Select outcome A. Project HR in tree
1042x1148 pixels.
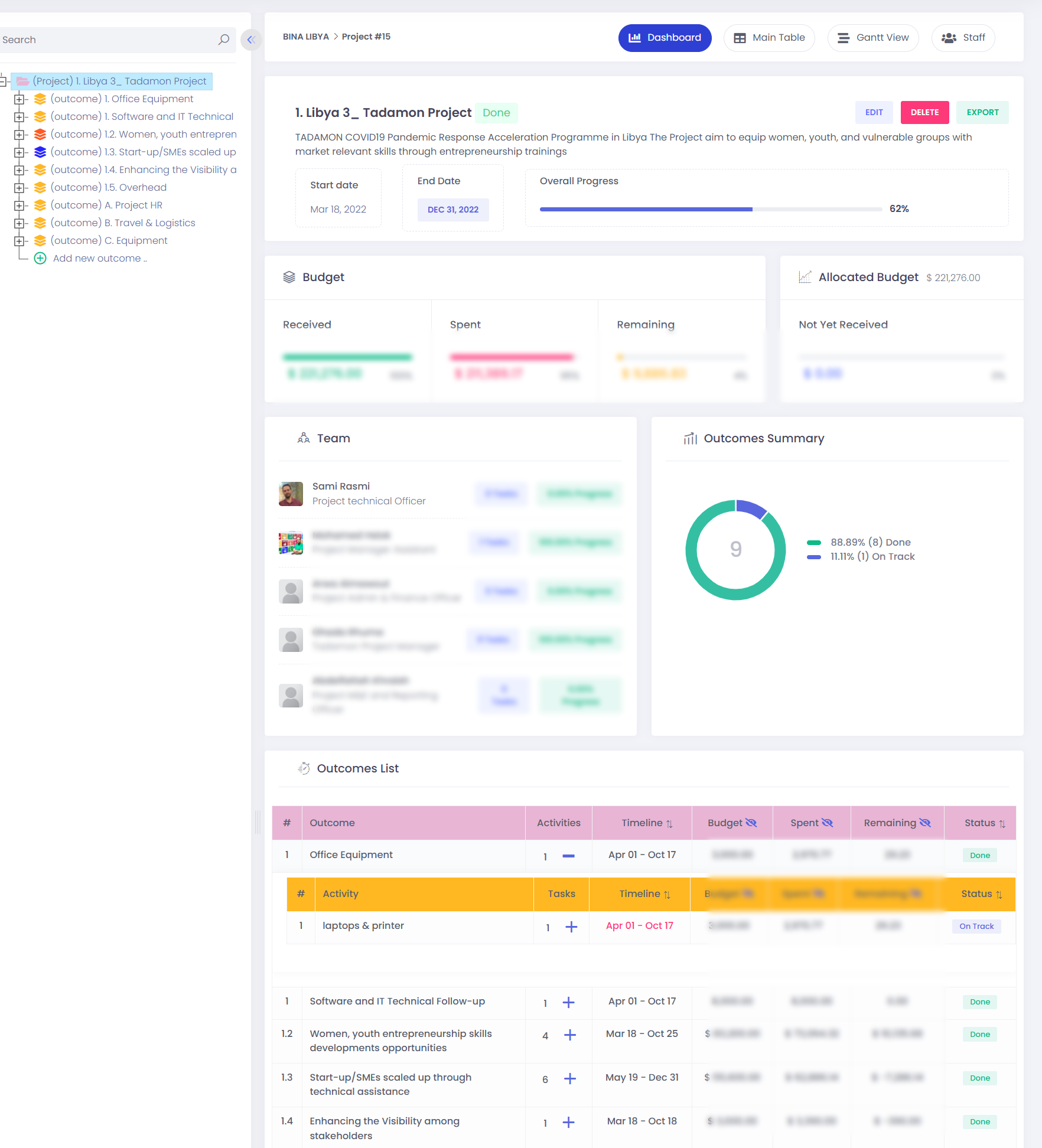(x=106, y=205)
